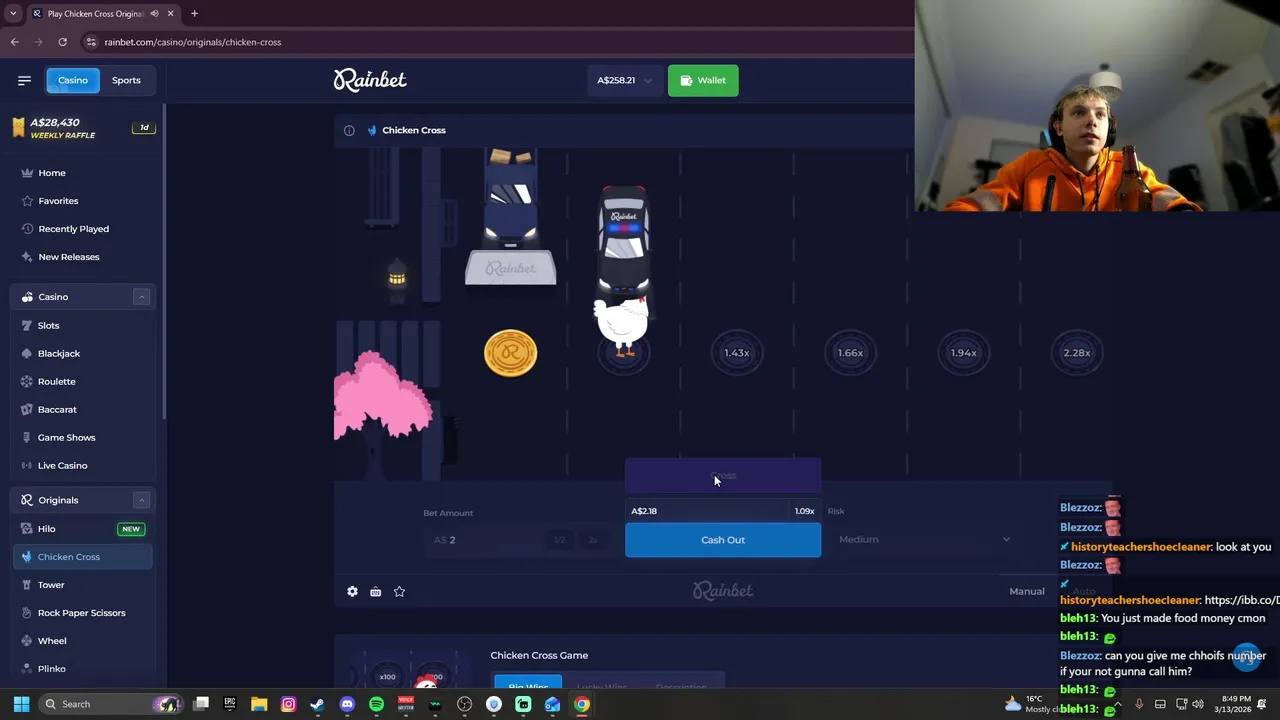The height and width of the screenshot is (720, 1280).
Task: Switch to Manual betting mode
Action: (1026, 592)
